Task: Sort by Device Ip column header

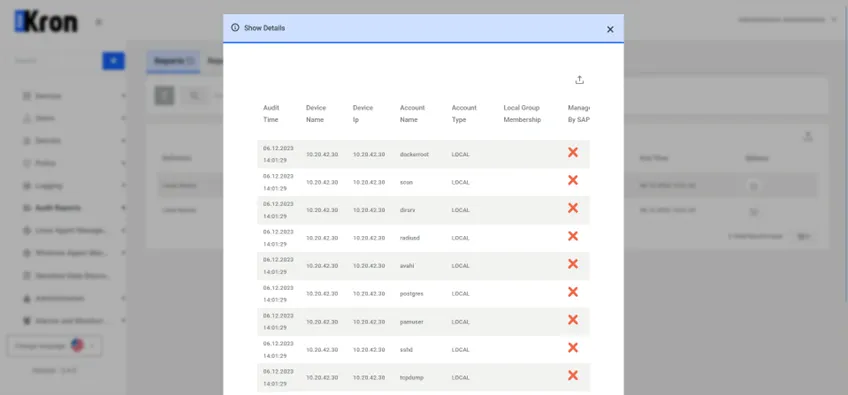Action: click(x=363, y=114)
